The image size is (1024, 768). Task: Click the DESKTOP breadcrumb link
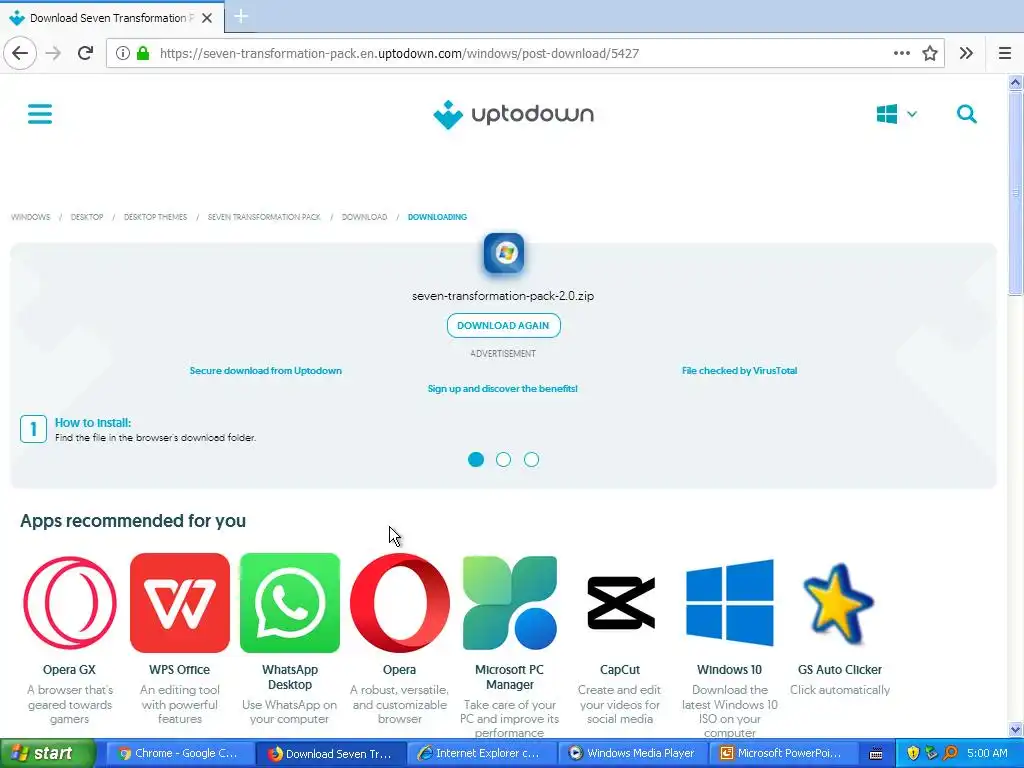click(x=87, y=217)
